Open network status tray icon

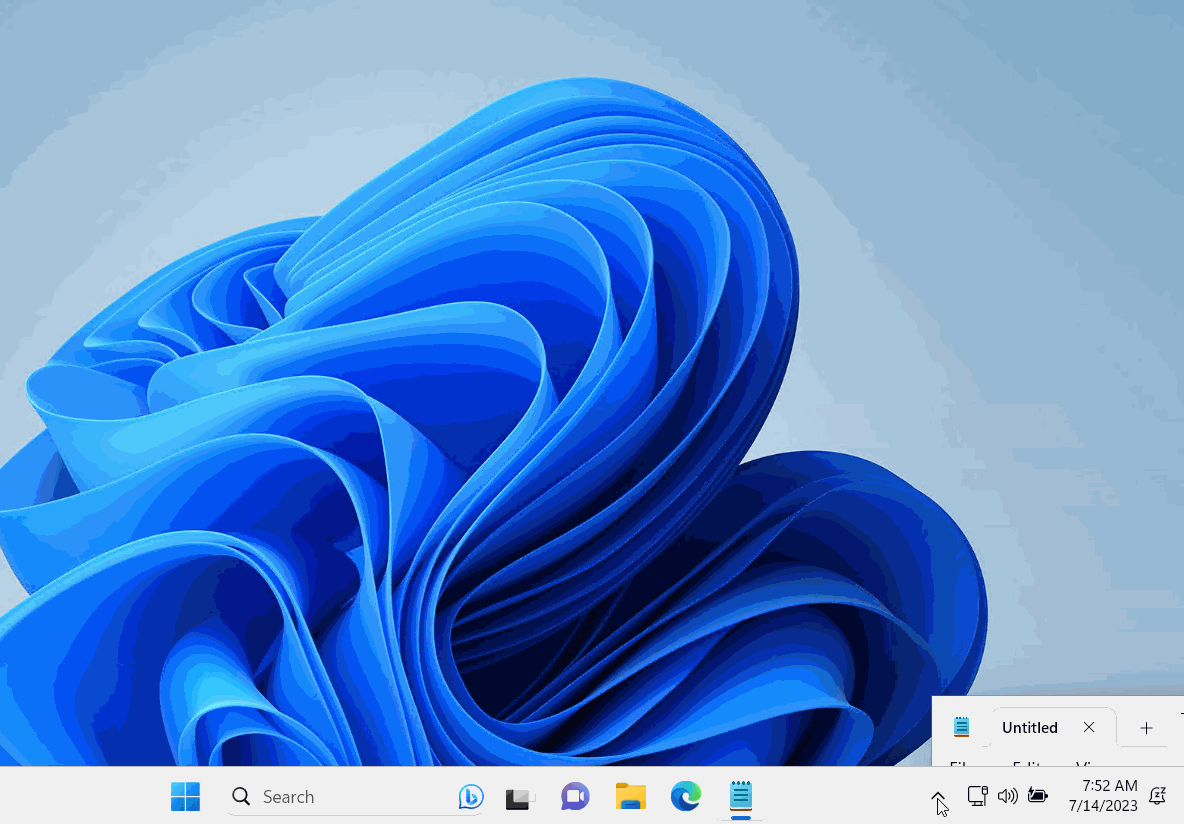point(978,796)
